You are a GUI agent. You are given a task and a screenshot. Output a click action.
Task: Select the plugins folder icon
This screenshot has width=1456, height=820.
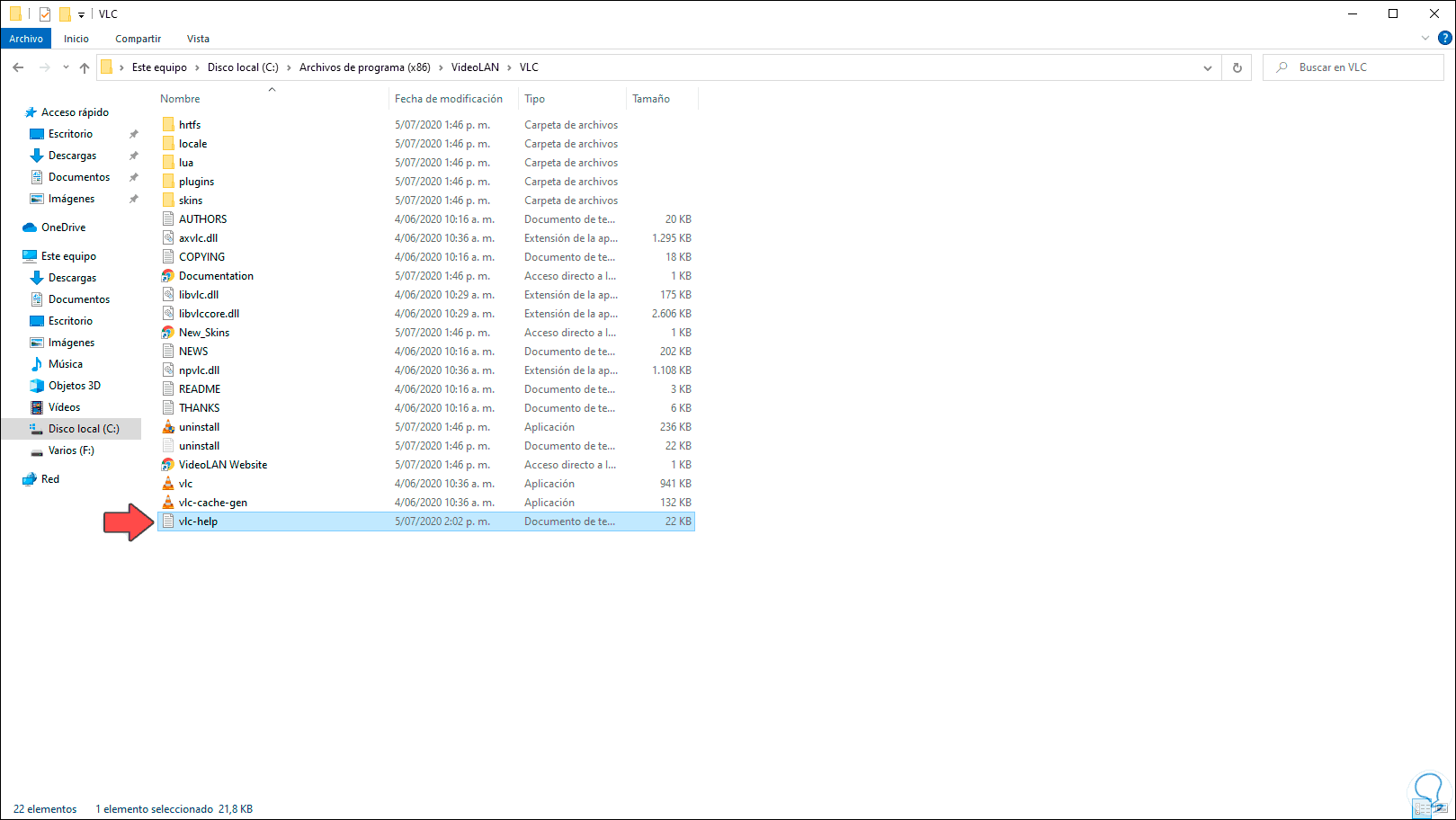click(168, 182)
